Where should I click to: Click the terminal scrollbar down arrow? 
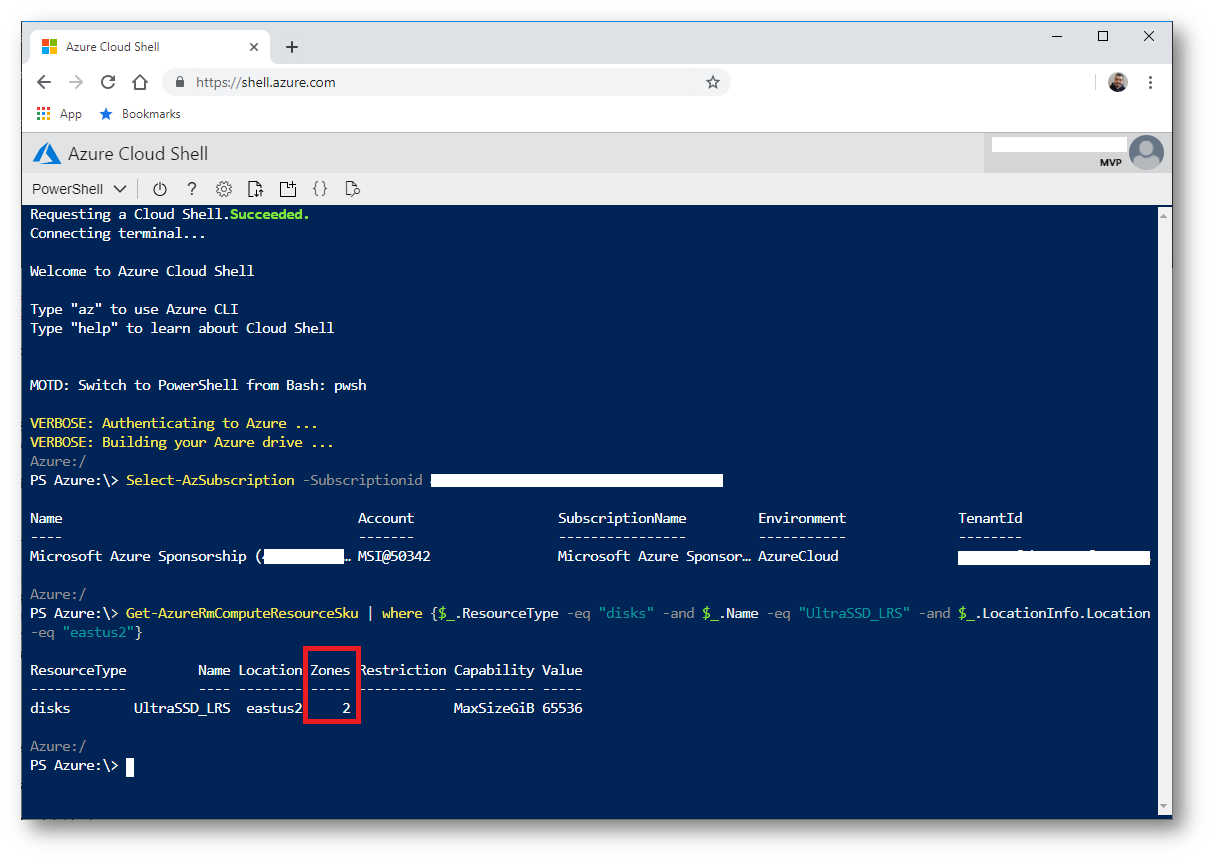pyautogui.click(x=1164, y=806)
